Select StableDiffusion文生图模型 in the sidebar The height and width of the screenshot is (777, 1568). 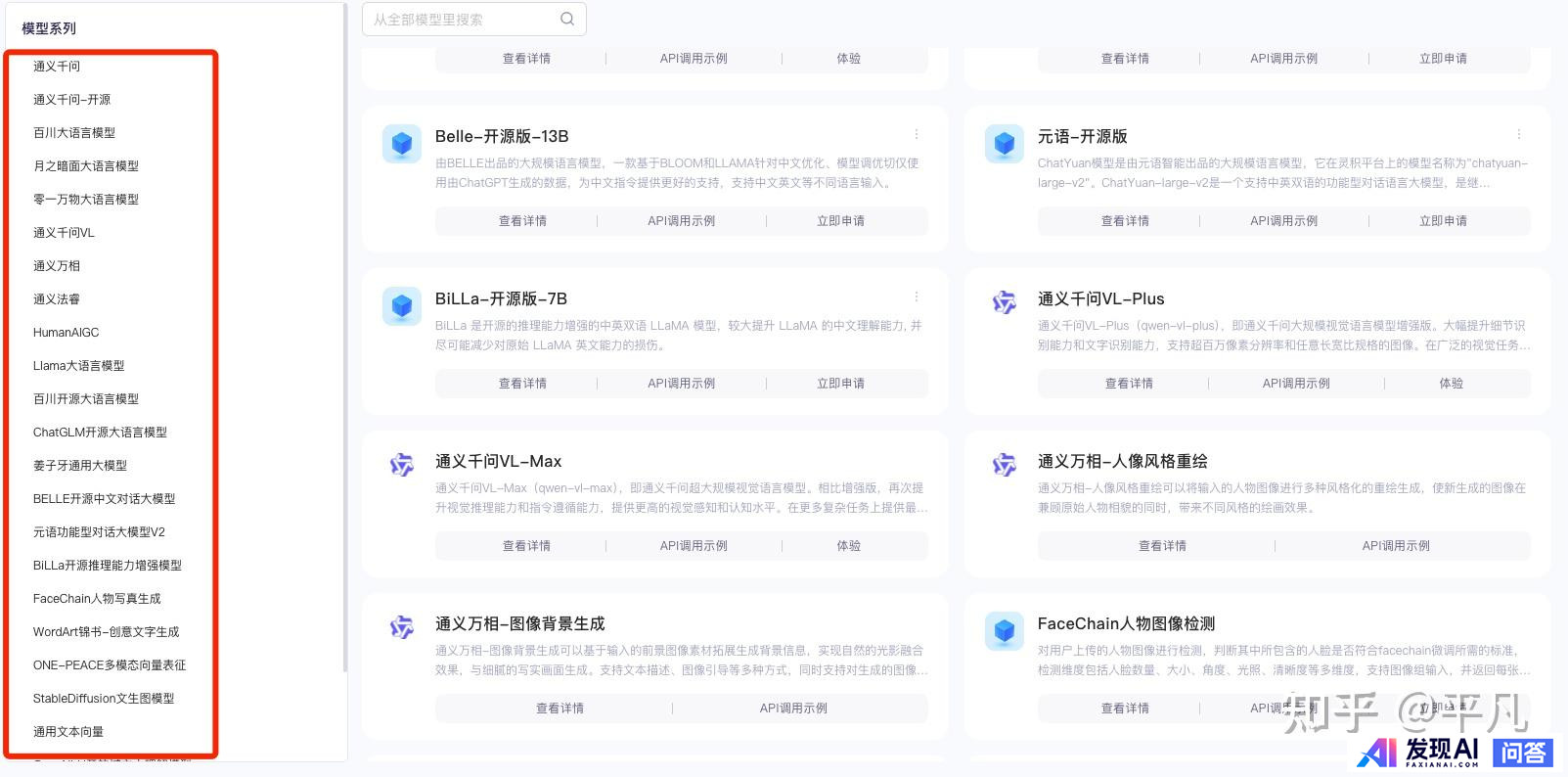click(104, 699)
